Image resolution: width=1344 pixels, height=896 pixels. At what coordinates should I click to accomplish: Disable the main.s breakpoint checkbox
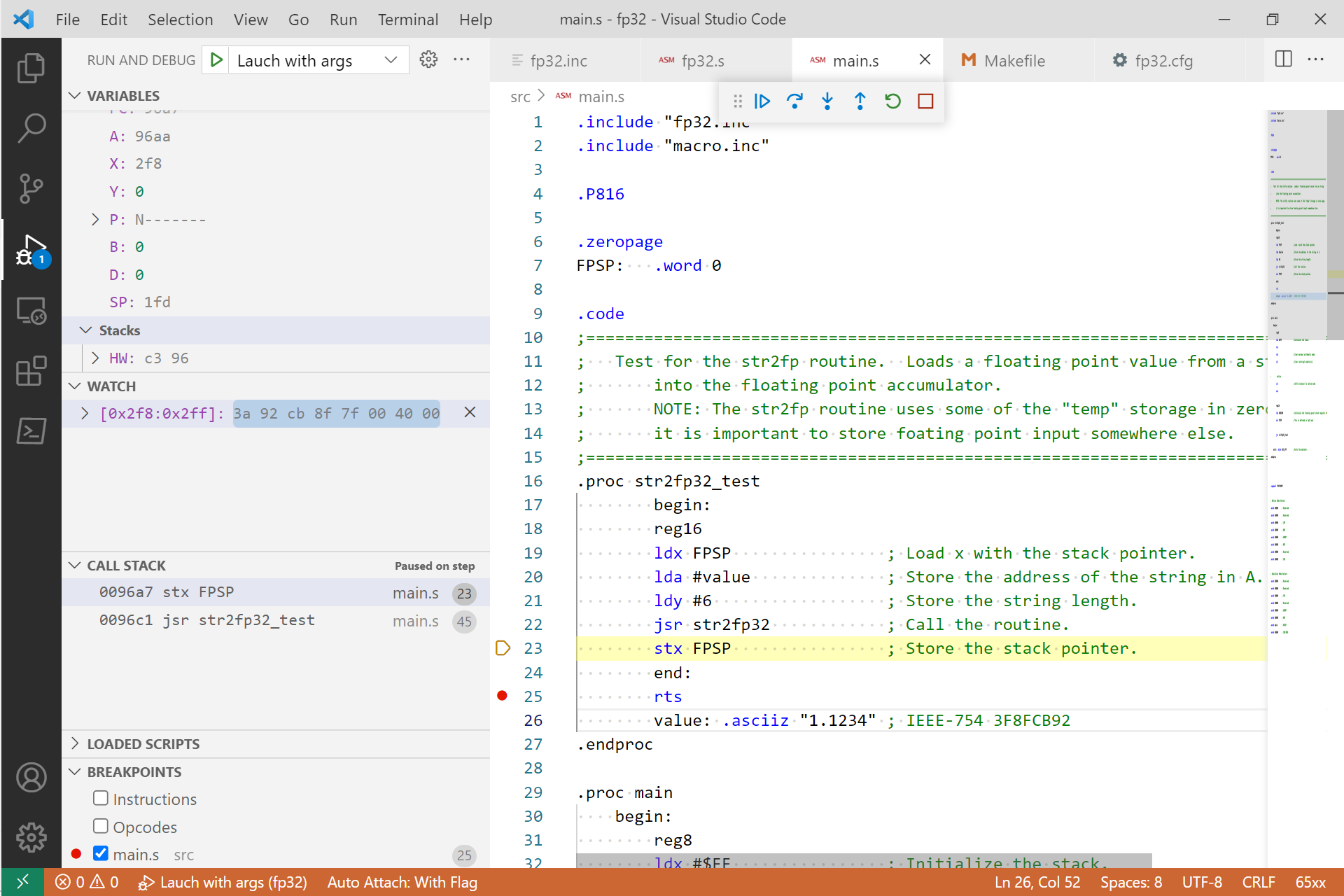[x=101, y=853]
